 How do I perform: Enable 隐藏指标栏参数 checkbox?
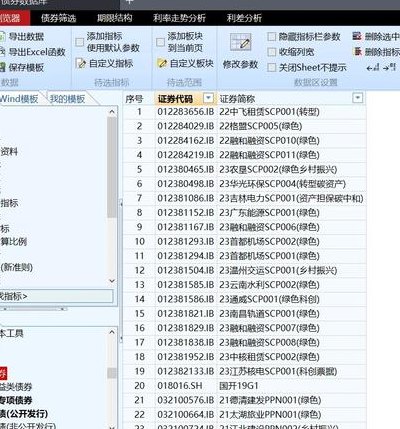tap(272, 37)
